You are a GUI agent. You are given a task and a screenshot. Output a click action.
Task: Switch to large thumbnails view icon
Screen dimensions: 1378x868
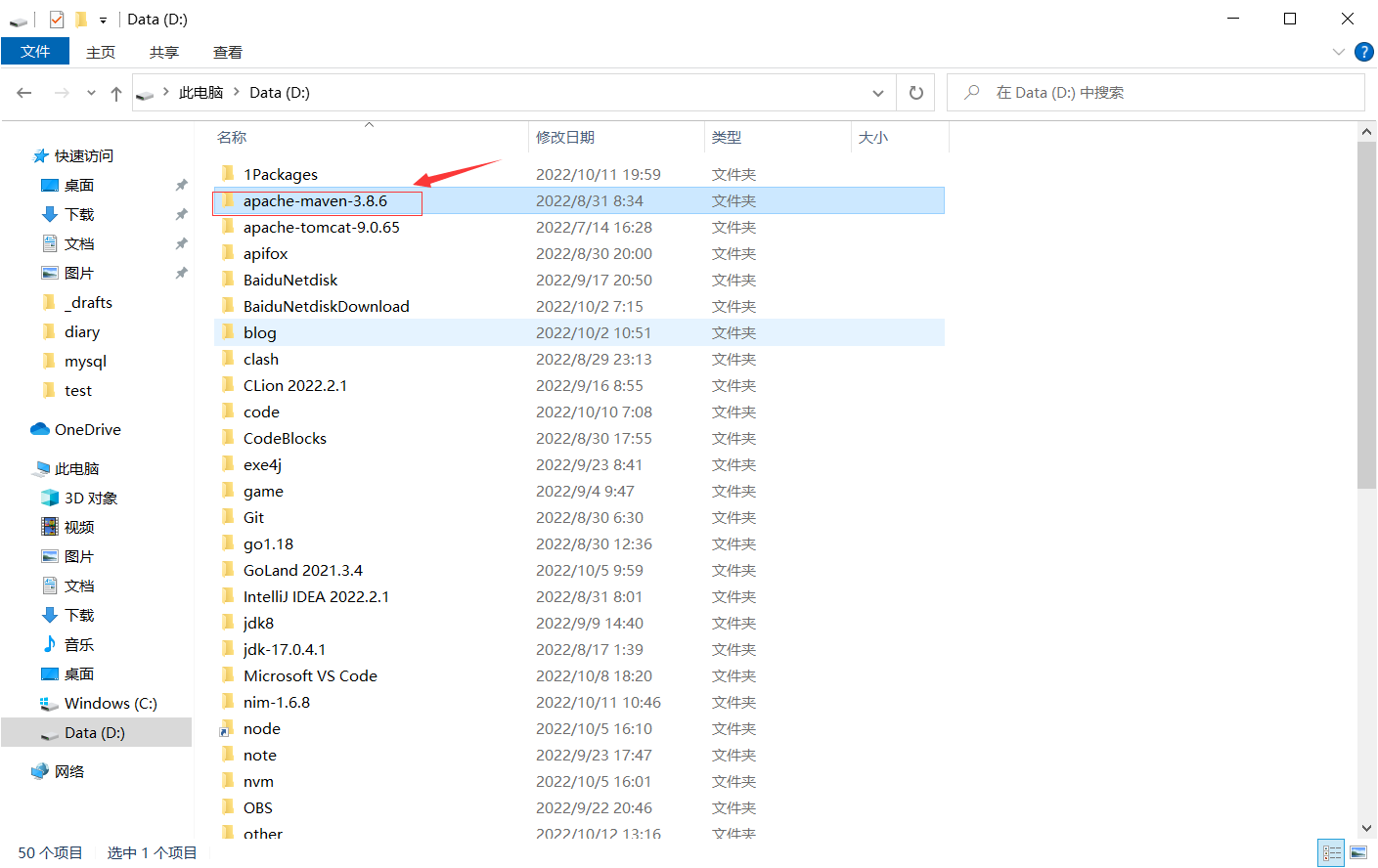point(1358,853)
